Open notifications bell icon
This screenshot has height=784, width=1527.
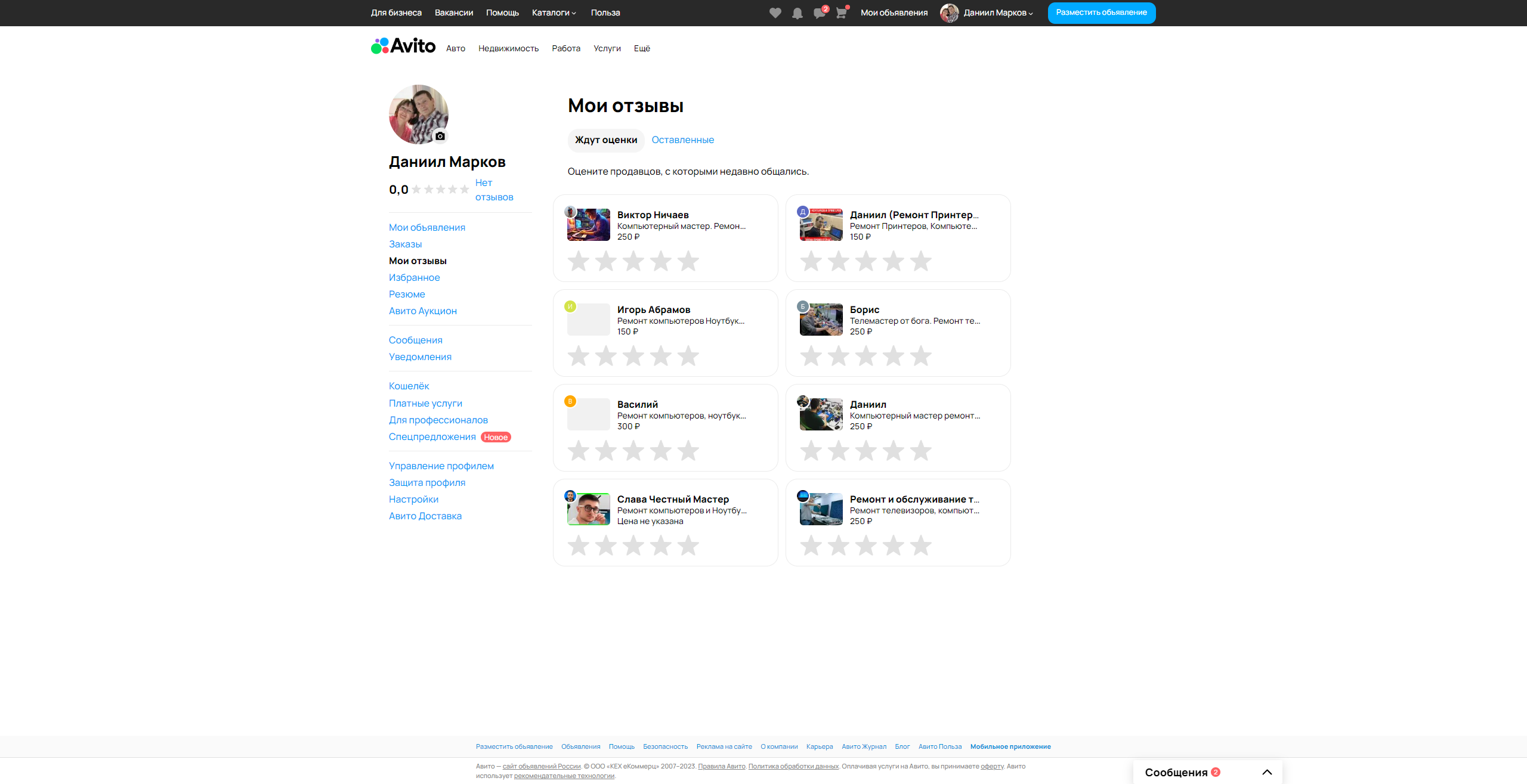[x=797, y=13]
